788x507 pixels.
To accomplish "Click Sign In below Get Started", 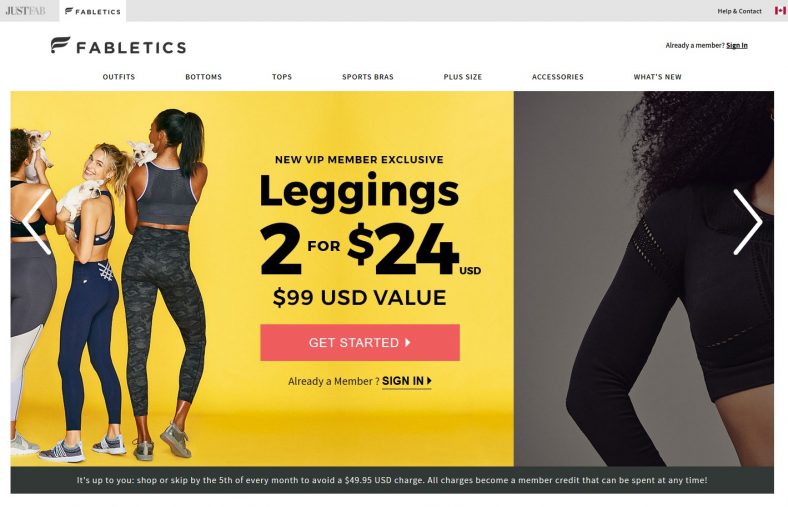I will click(407, 381).
